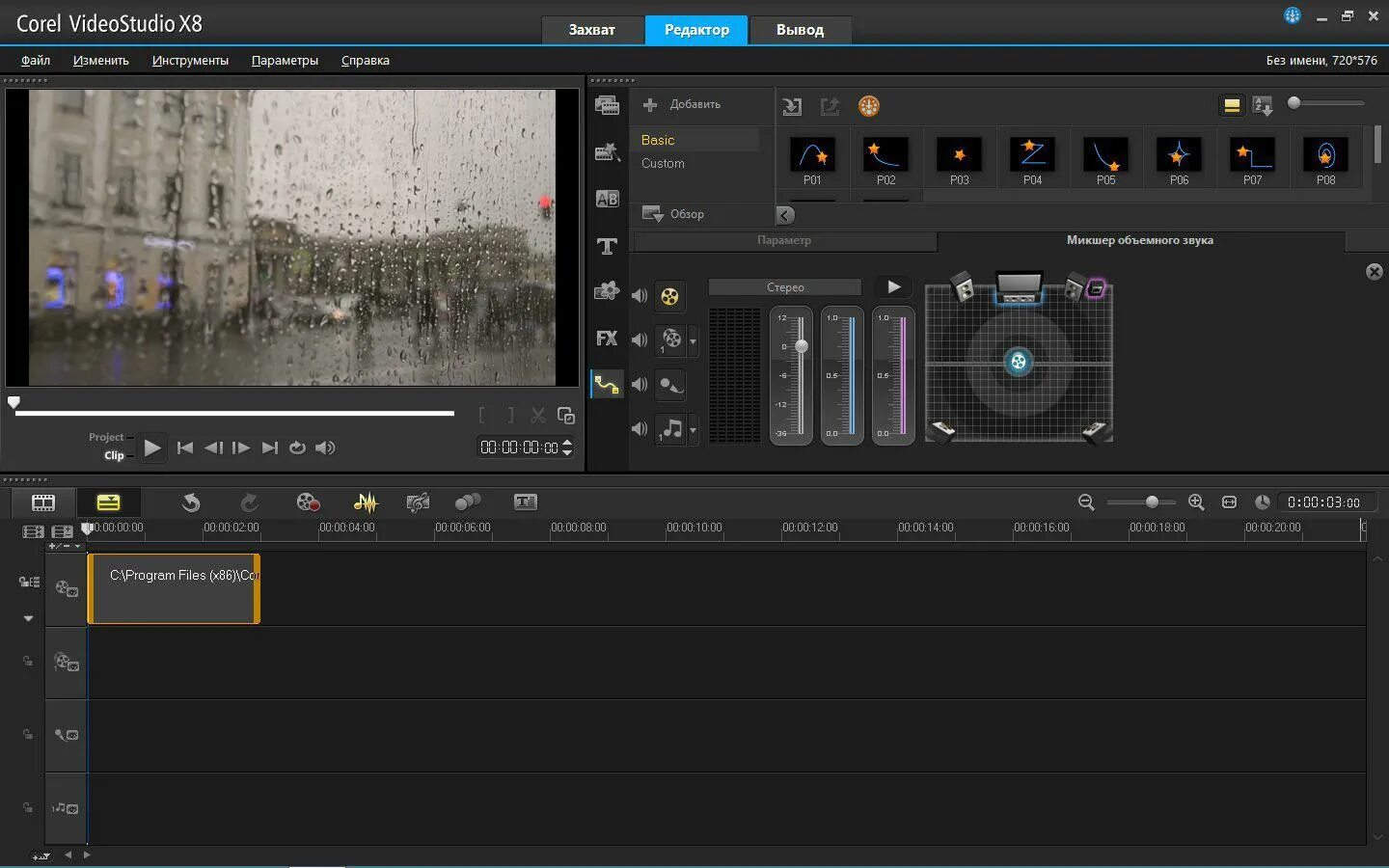The image size is (1389, 868).
Task: Switch to Timeline view
Action: (x=108, y=502)
